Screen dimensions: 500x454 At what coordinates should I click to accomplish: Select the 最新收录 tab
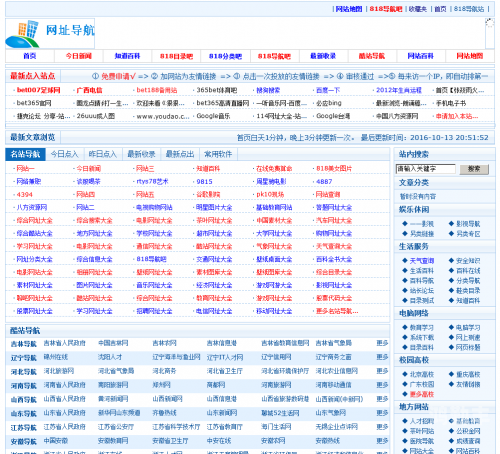coord(141,154)
